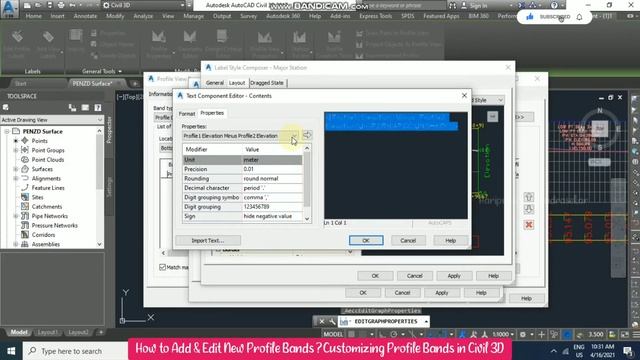This screenshot has width=640, height=360.
Task: Select the Unit modifier row
Action: click(243, 160)
